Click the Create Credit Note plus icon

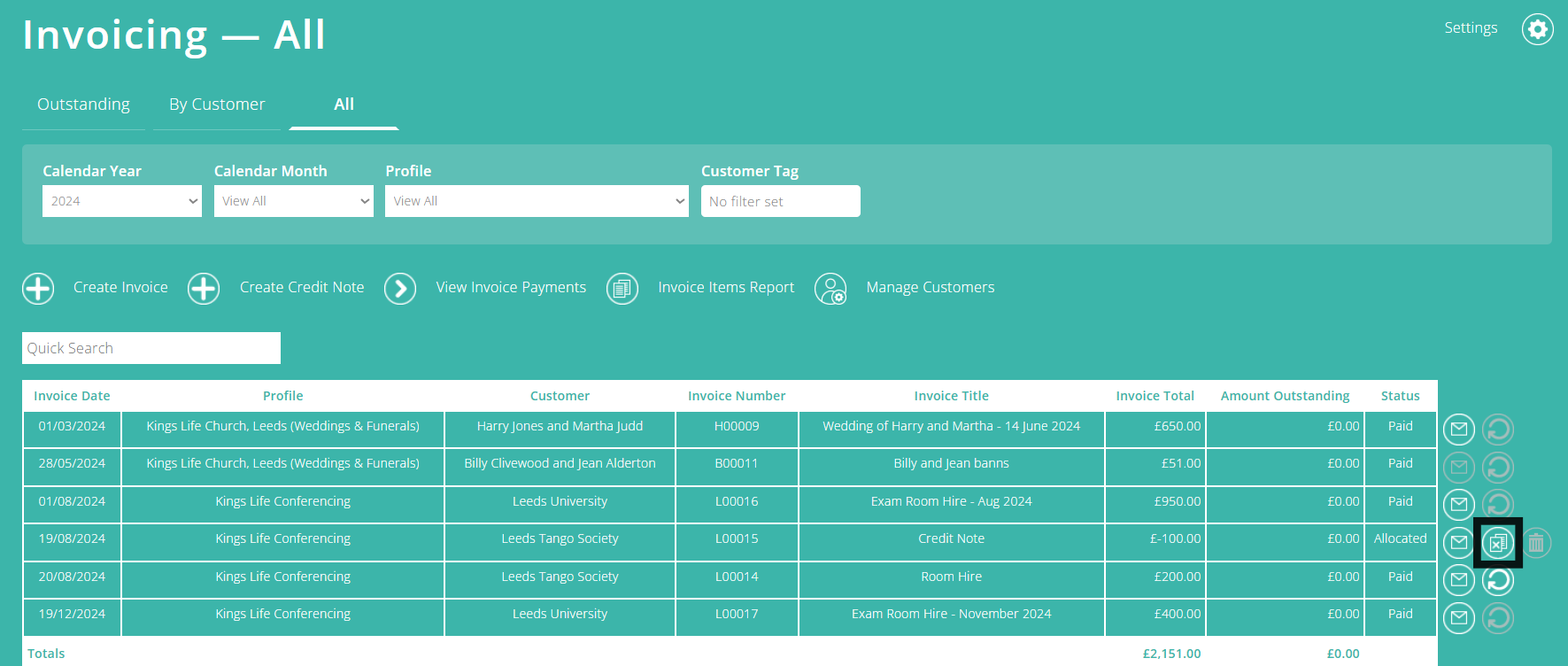click(x=204, y=289)
